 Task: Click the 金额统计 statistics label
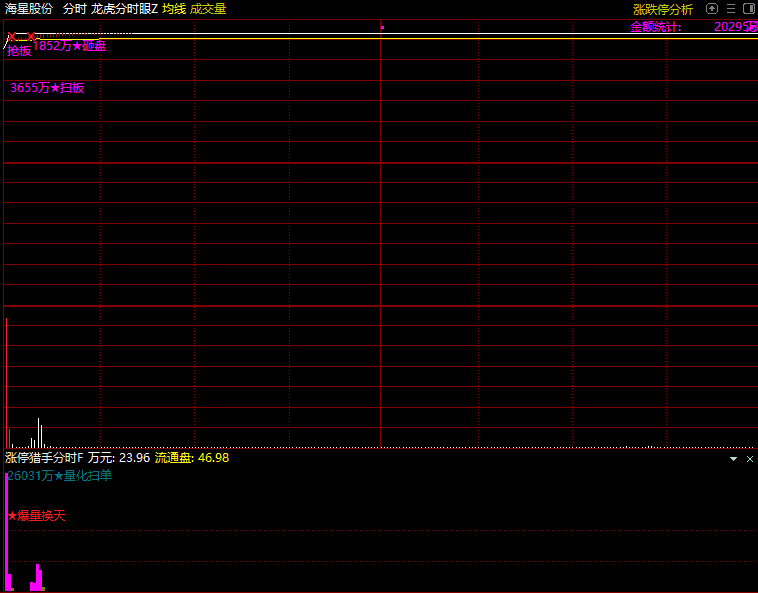(x=655, y=27)
